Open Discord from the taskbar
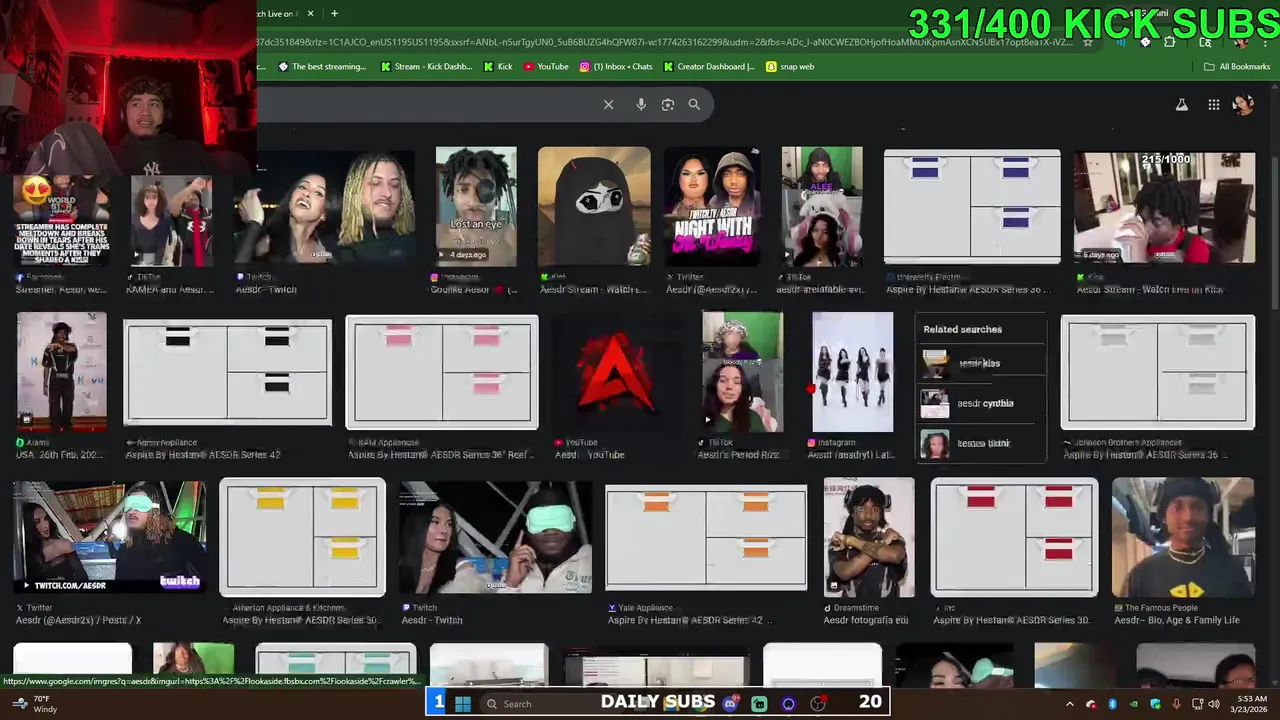This screenshot has width=1280, height=720. (x=730, y=703)
